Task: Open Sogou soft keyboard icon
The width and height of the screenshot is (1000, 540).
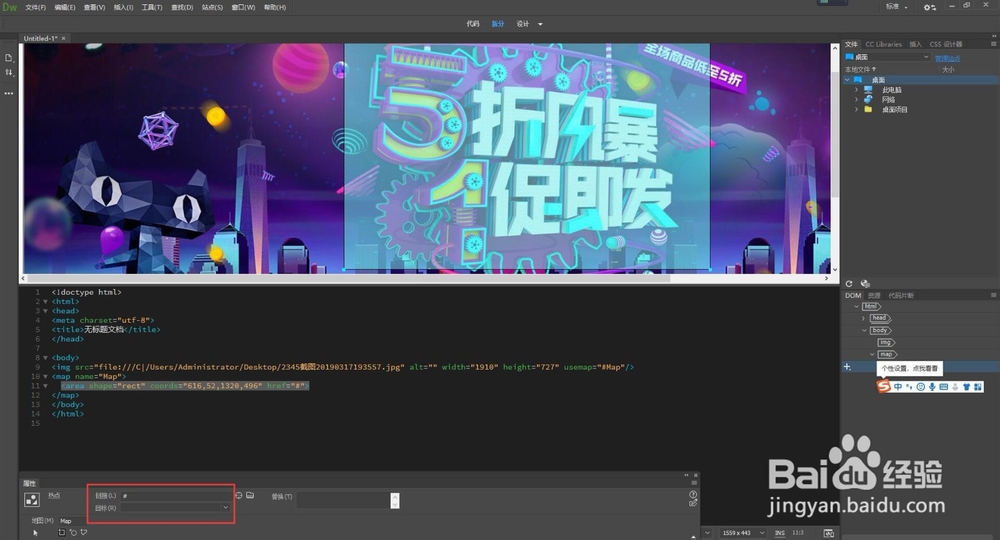Action: click(x=943, y=387)
